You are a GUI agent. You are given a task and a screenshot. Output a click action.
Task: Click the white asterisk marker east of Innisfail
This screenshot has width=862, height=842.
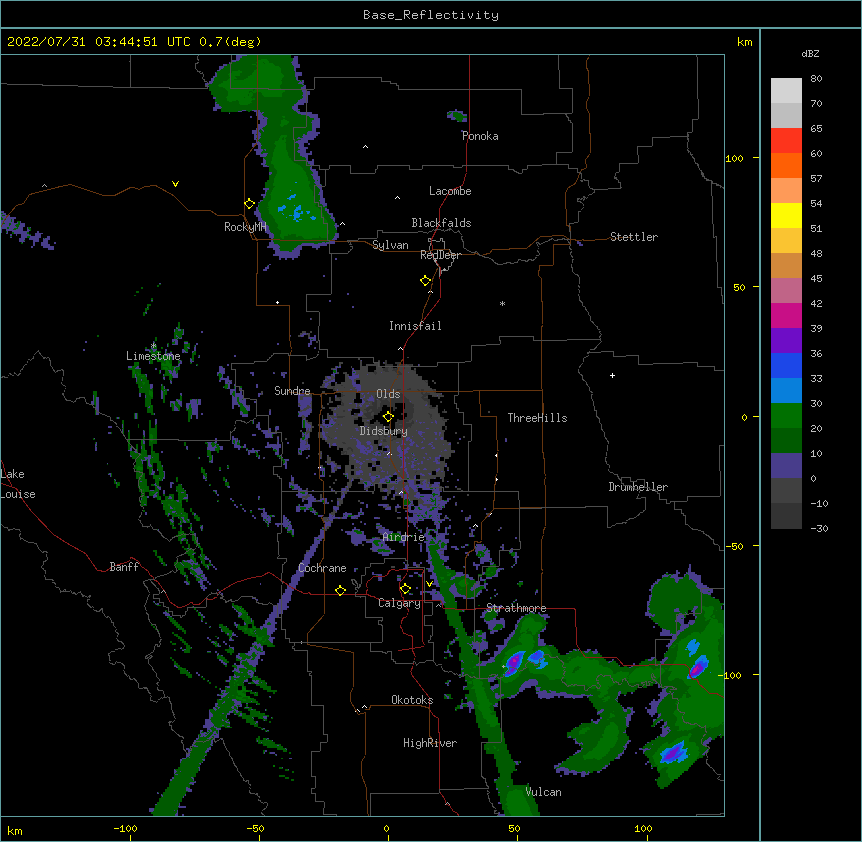tap(502, 303)
